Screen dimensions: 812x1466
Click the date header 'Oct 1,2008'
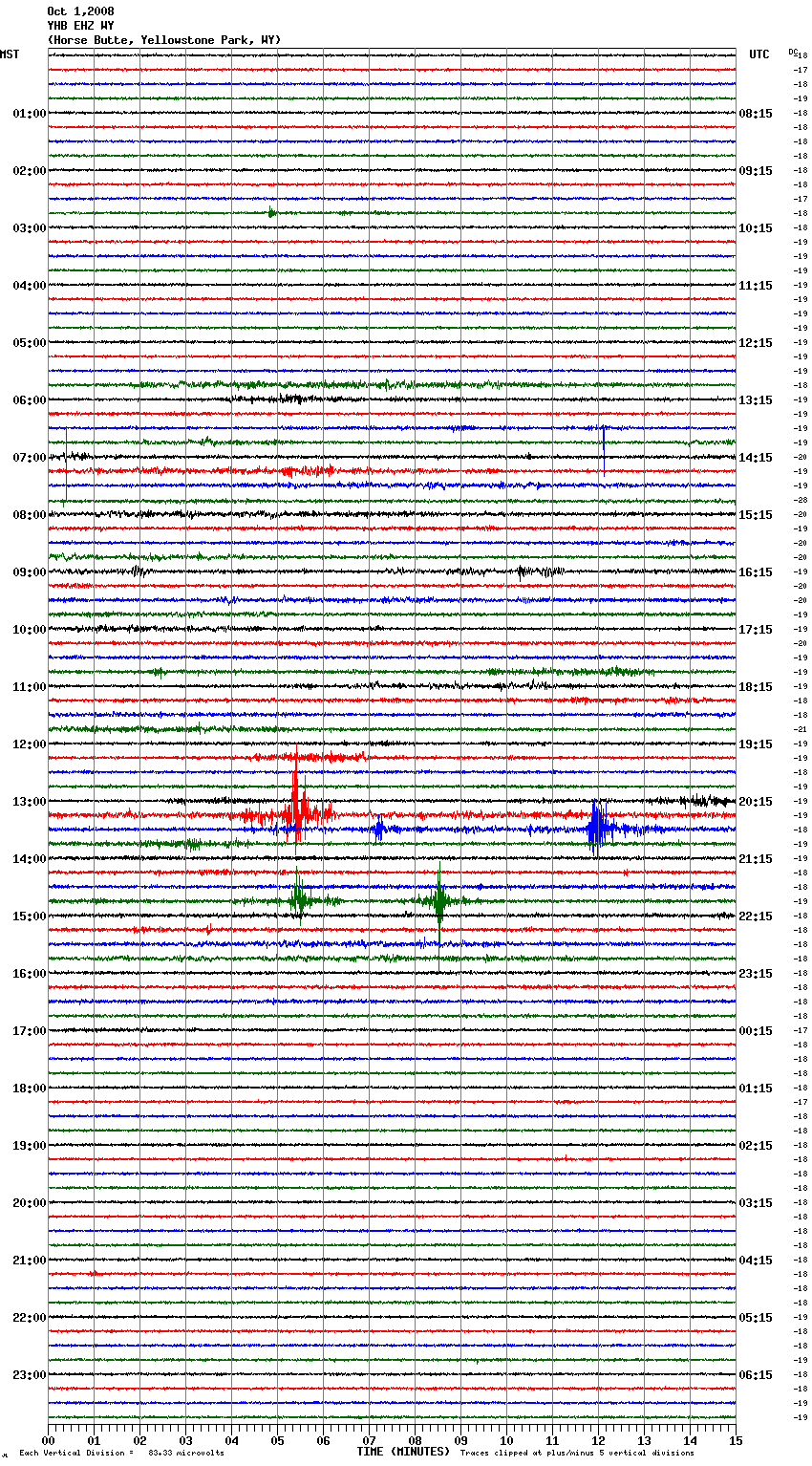(80, 11)
